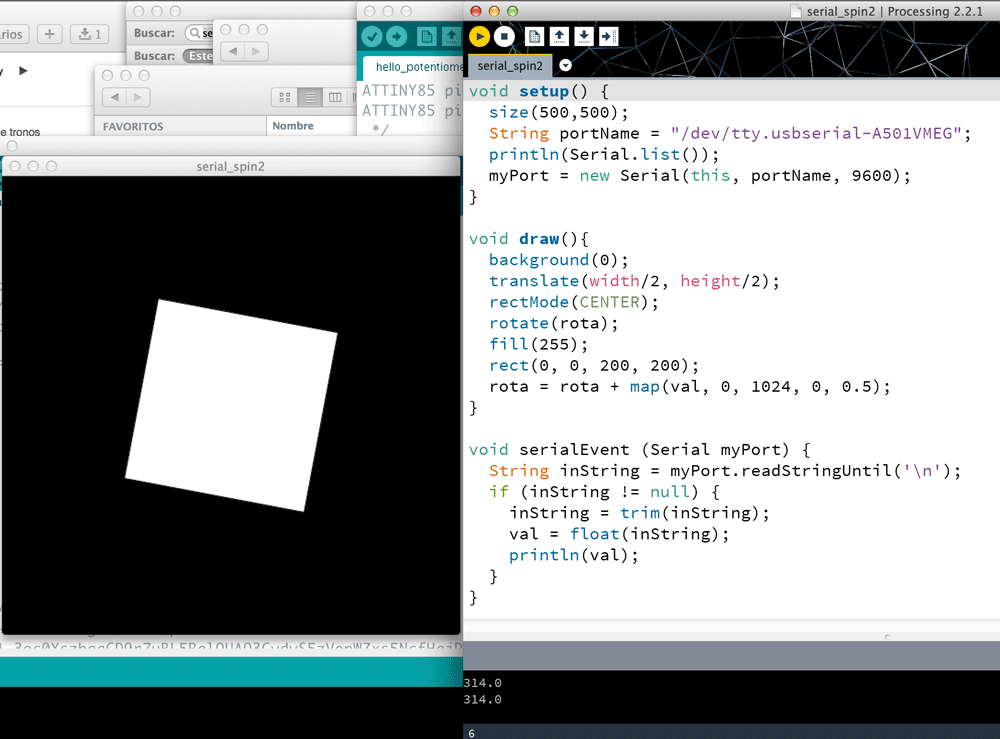
Task: Select the serial_spin2 tab in Processing
Action: tap(510, 66)
